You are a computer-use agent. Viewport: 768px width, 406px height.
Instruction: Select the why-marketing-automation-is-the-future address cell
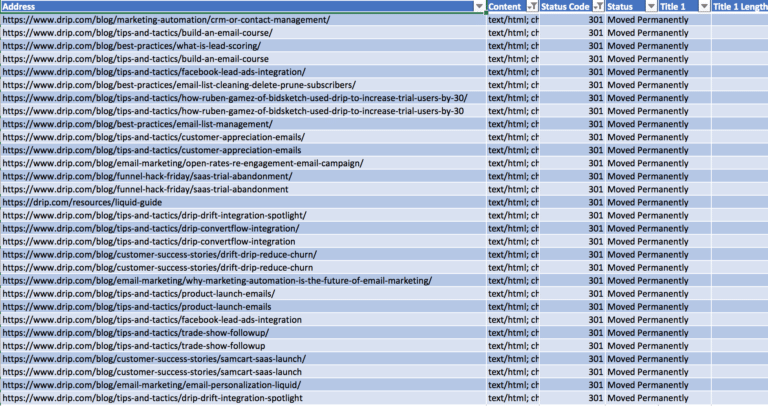click(243, 281)
